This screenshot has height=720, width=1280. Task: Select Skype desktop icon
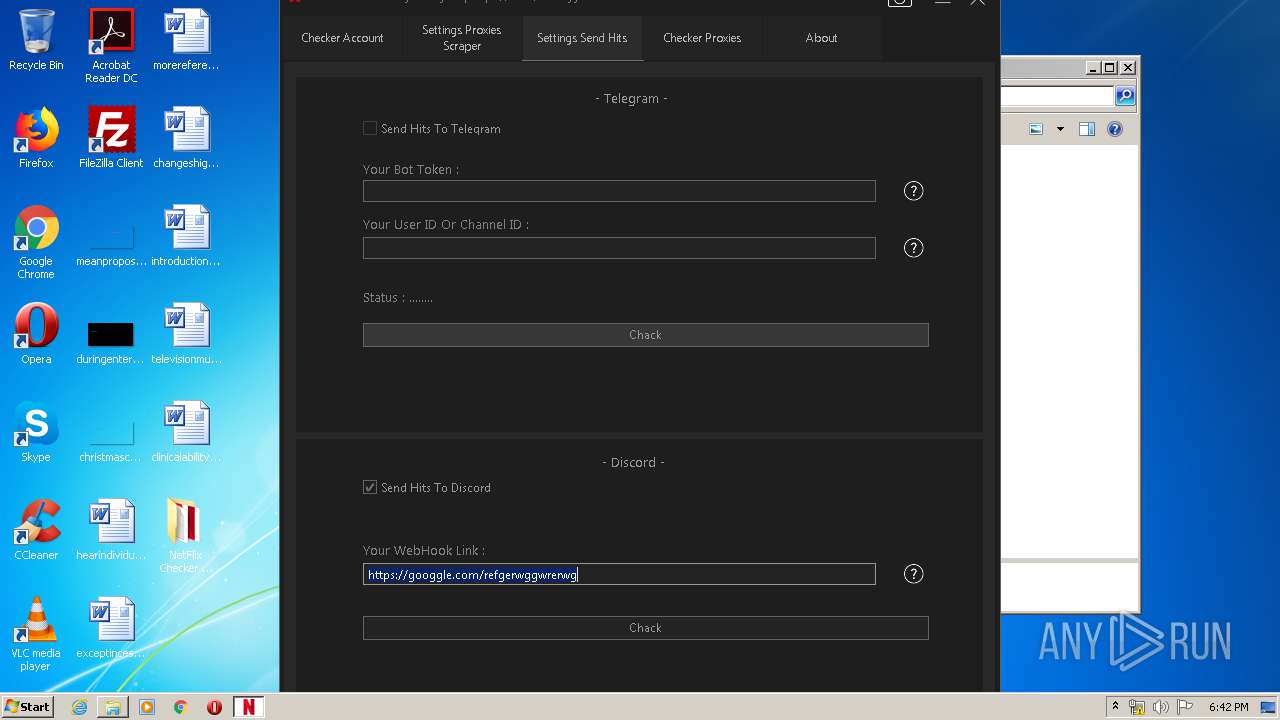tap(36, 432)
